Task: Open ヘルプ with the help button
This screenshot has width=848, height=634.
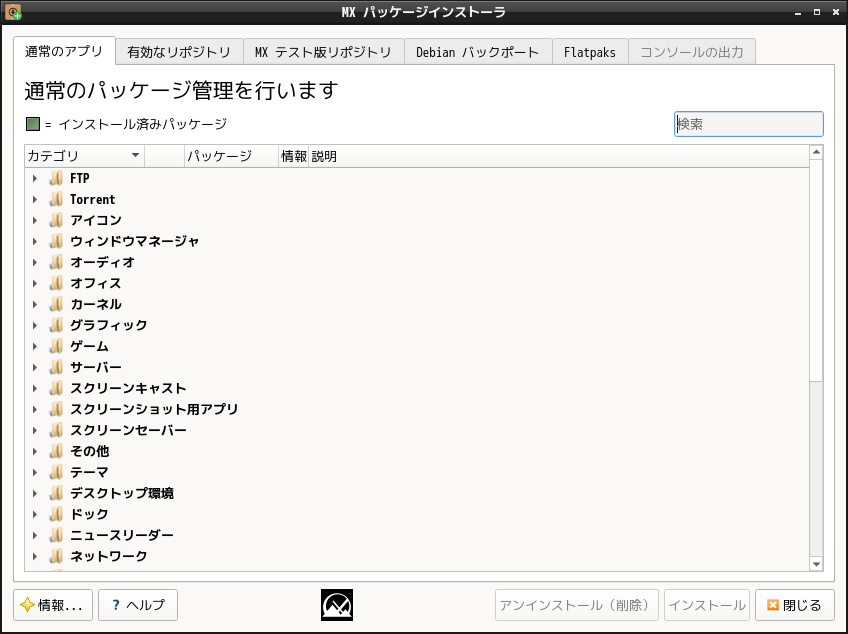Action: pyautogui.click(x=138, y=605)
